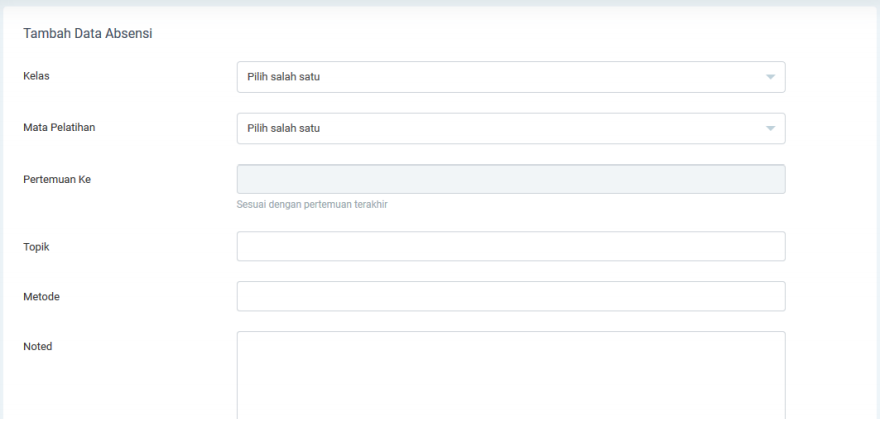This screenshot has width=883, height=431.
Task: Click the Mata Pelatihan label
Action: (x=59, y=127)
